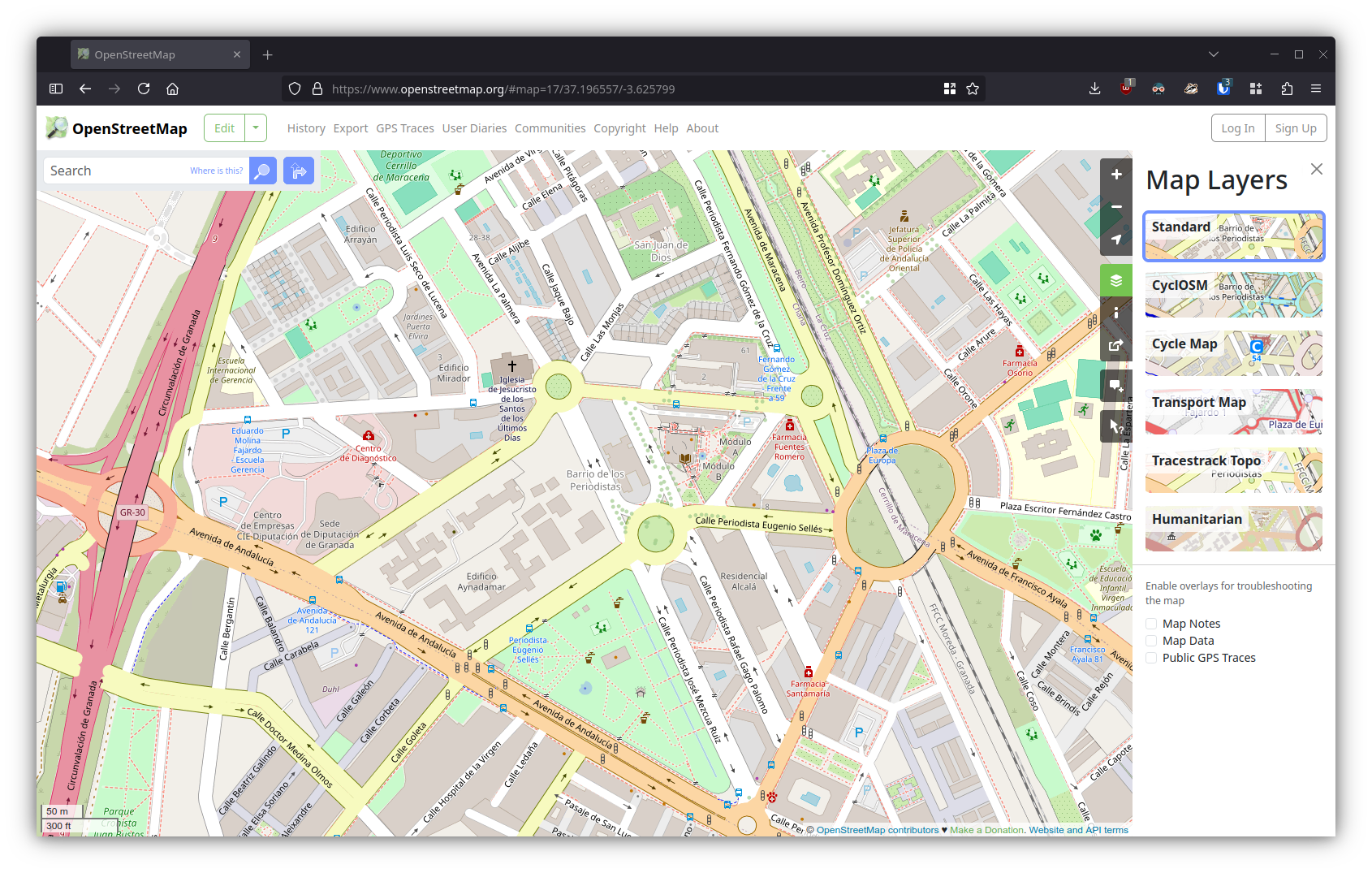Click the Log In button
The height and width of the screenshot is (873, 1372).
tap(1238, 128)
